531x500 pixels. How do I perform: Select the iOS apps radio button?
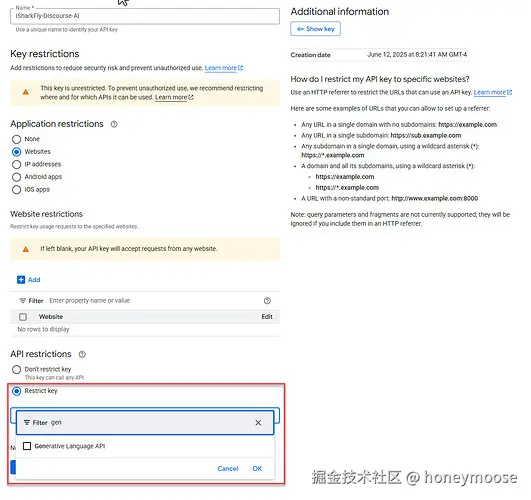point(16,190)
